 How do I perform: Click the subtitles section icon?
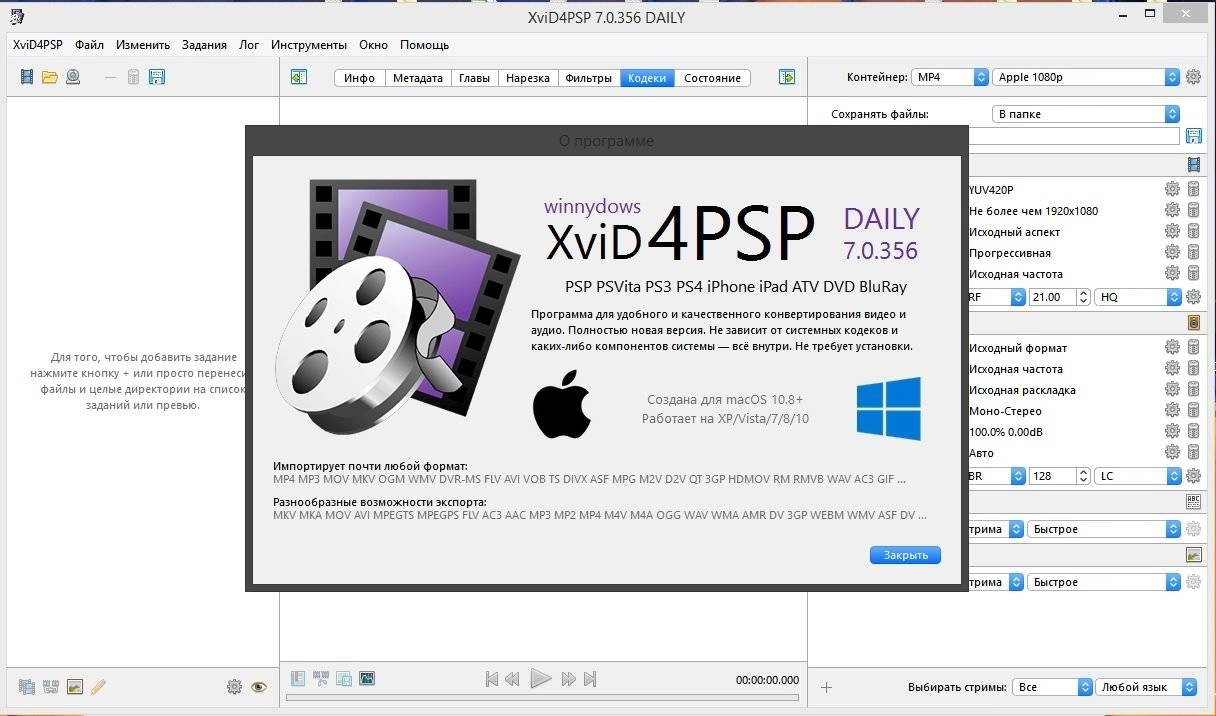1193,502
